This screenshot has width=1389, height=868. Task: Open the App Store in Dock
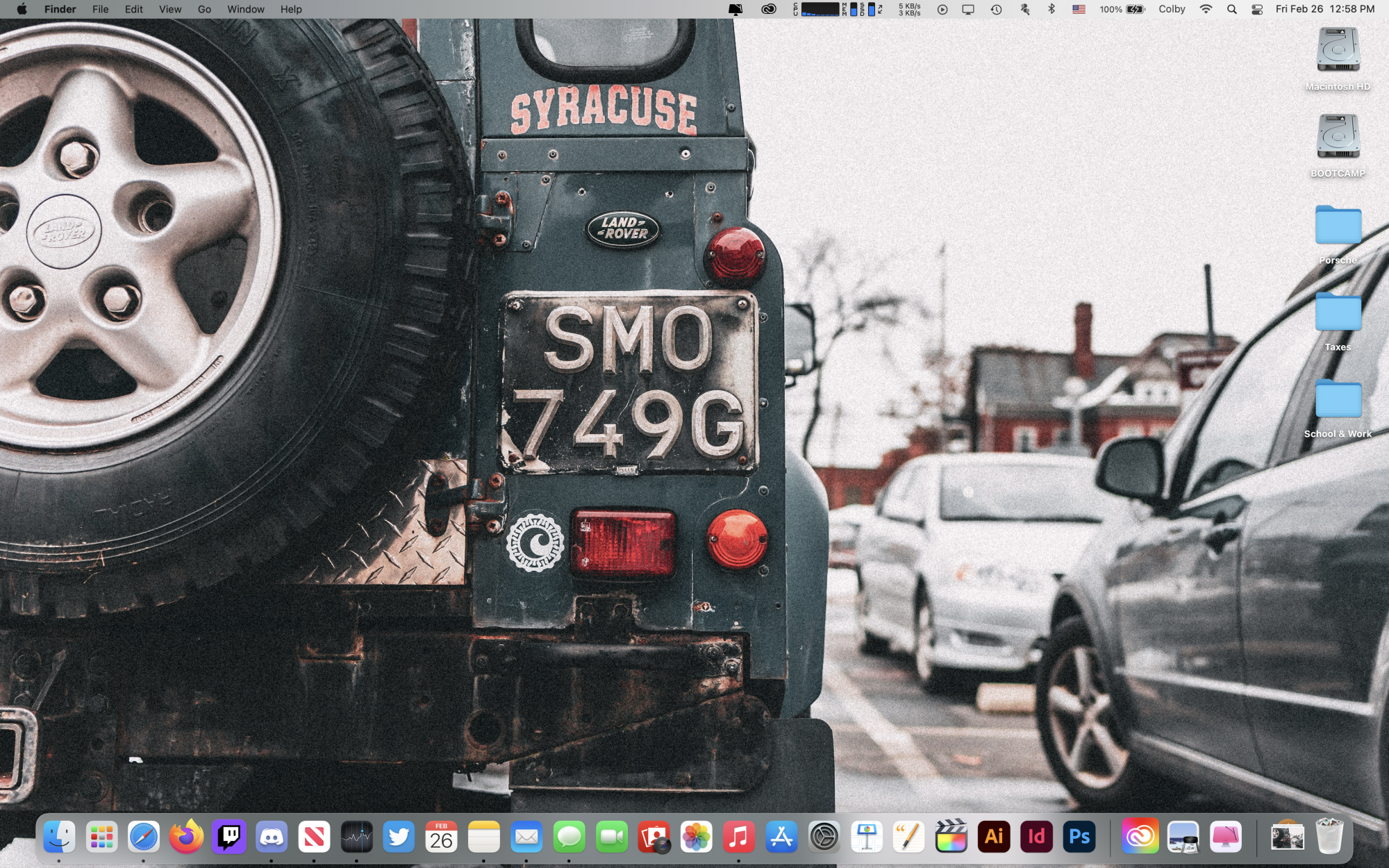tap(781, 837)
